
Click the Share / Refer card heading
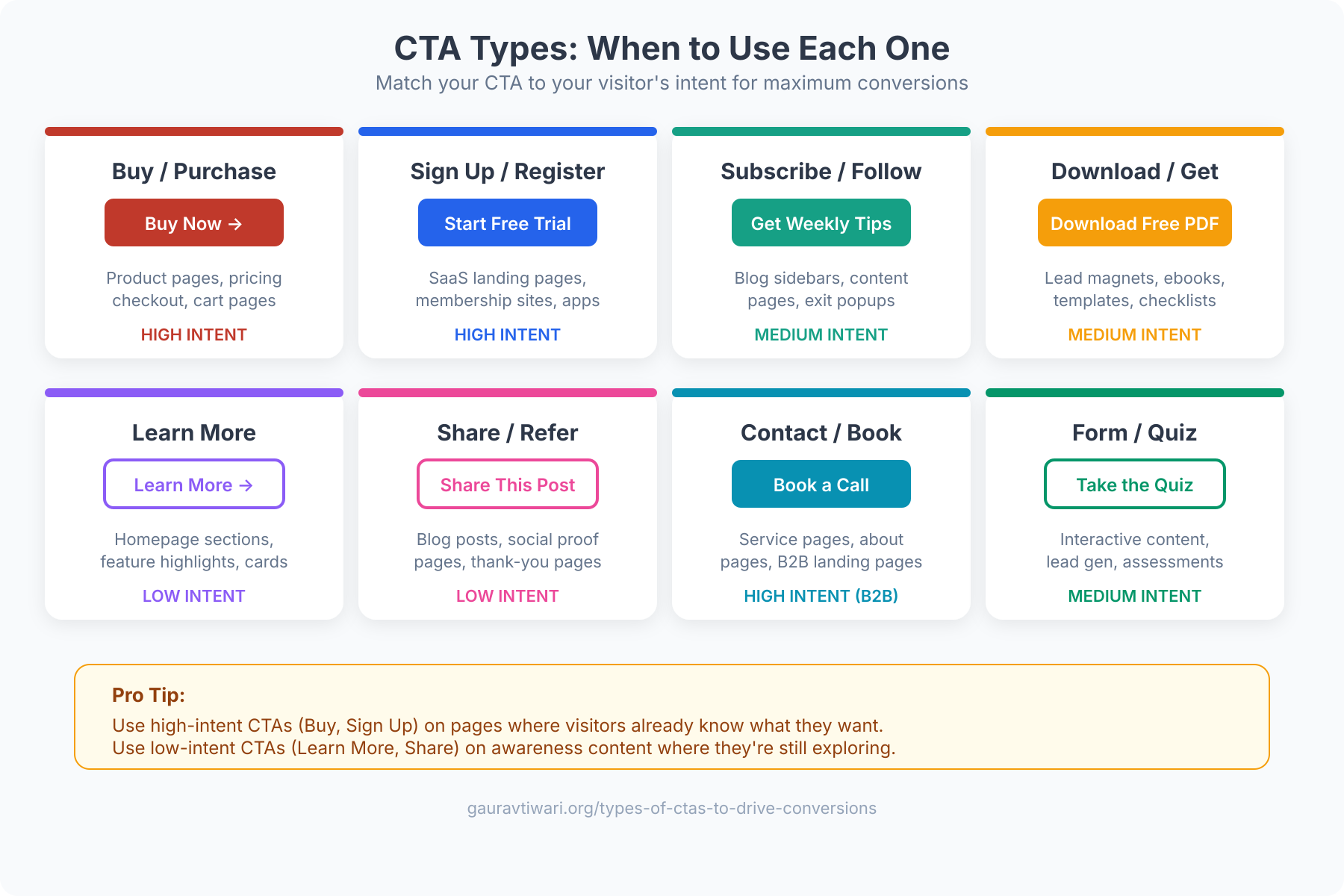coord(508,432)
